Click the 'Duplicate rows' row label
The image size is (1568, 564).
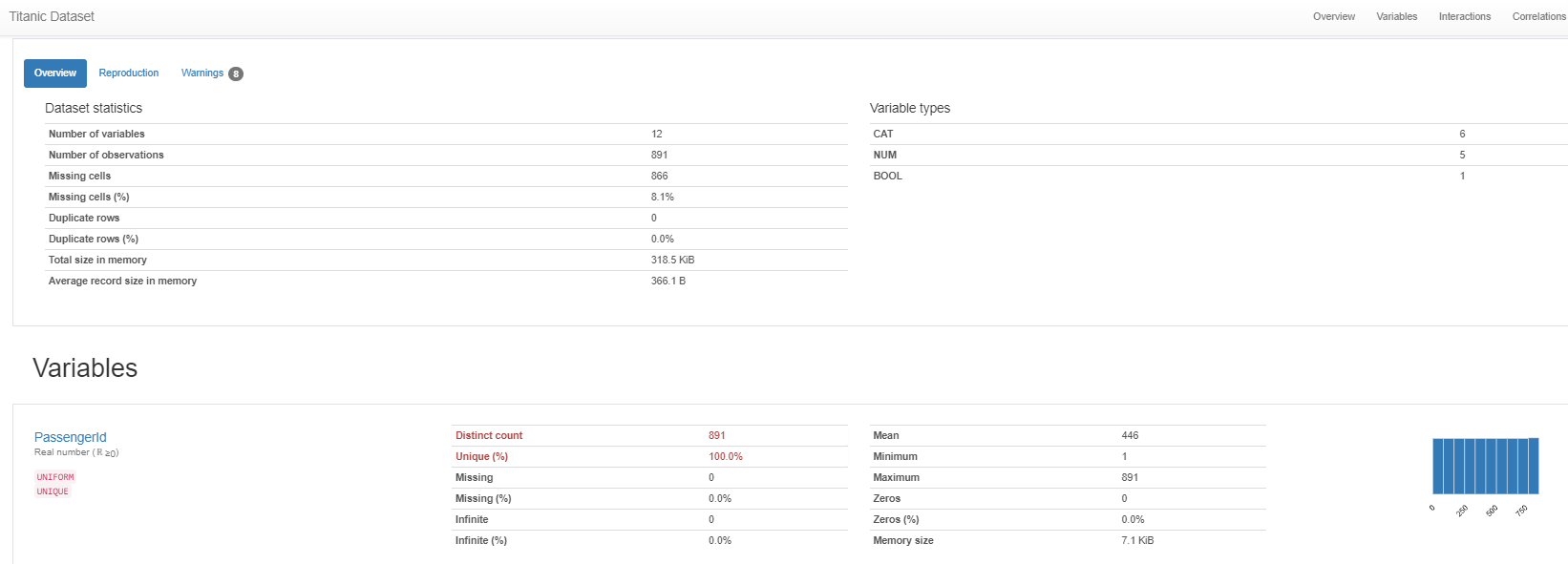pyautogui.click(x=84, y=218)
